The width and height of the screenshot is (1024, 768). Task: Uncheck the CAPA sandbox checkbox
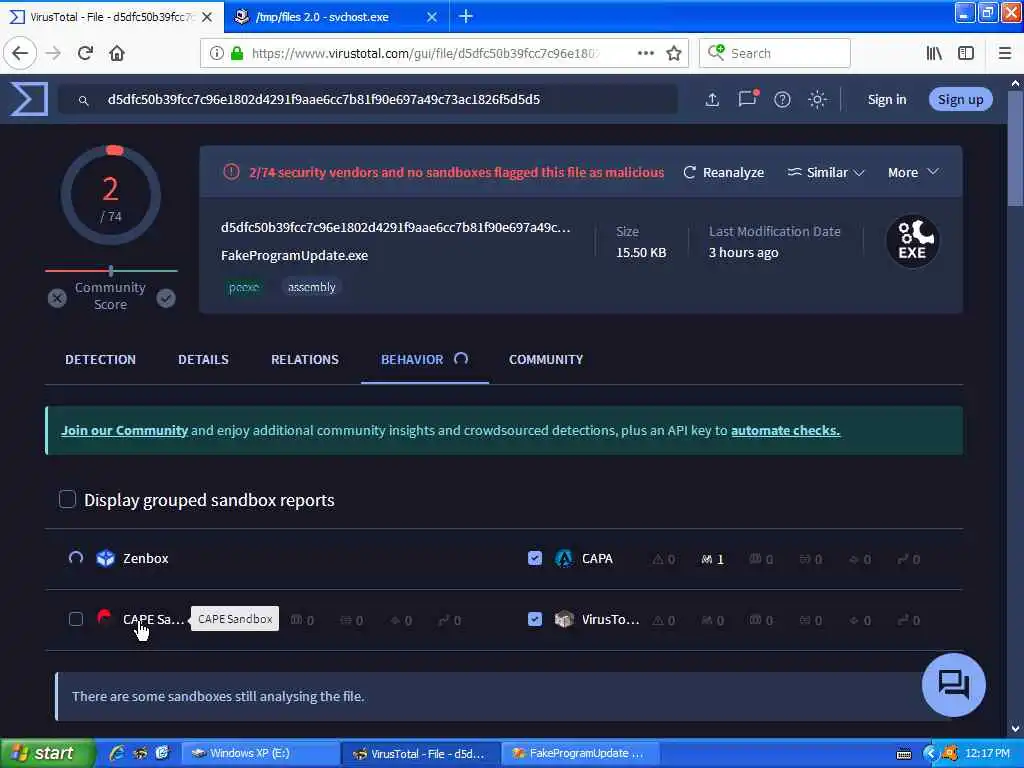coord(535,558)
